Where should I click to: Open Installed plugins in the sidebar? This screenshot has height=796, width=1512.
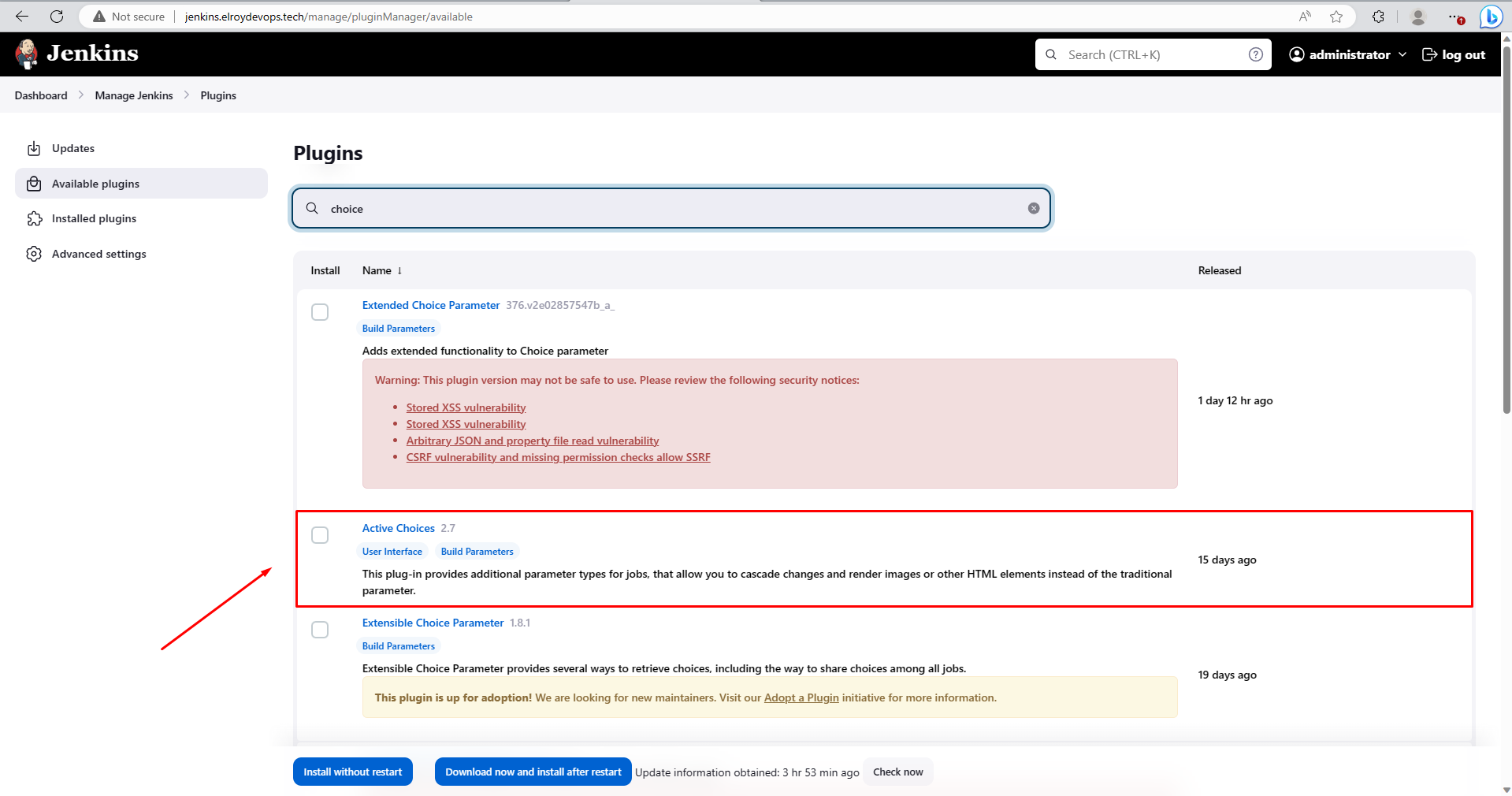141,218
